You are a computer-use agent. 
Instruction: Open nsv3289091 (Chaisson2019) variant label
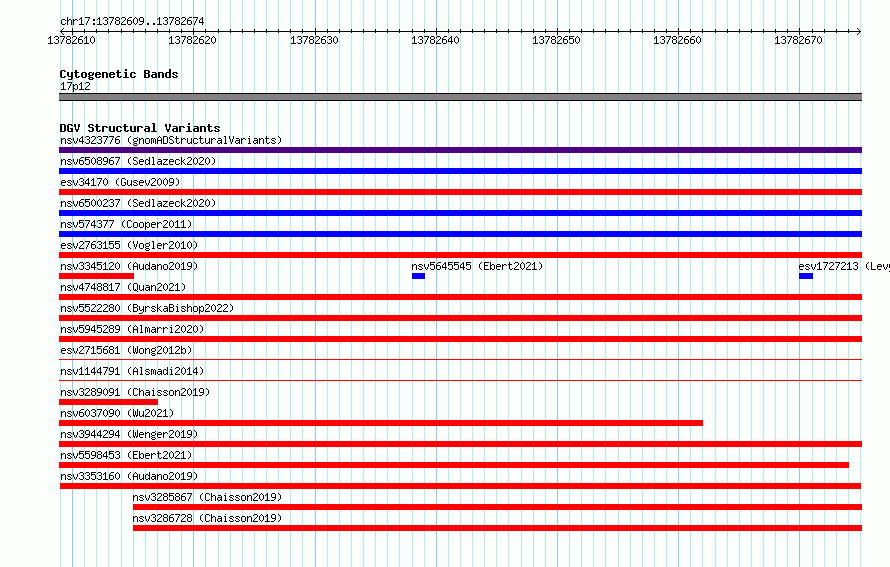coord(135,392)
